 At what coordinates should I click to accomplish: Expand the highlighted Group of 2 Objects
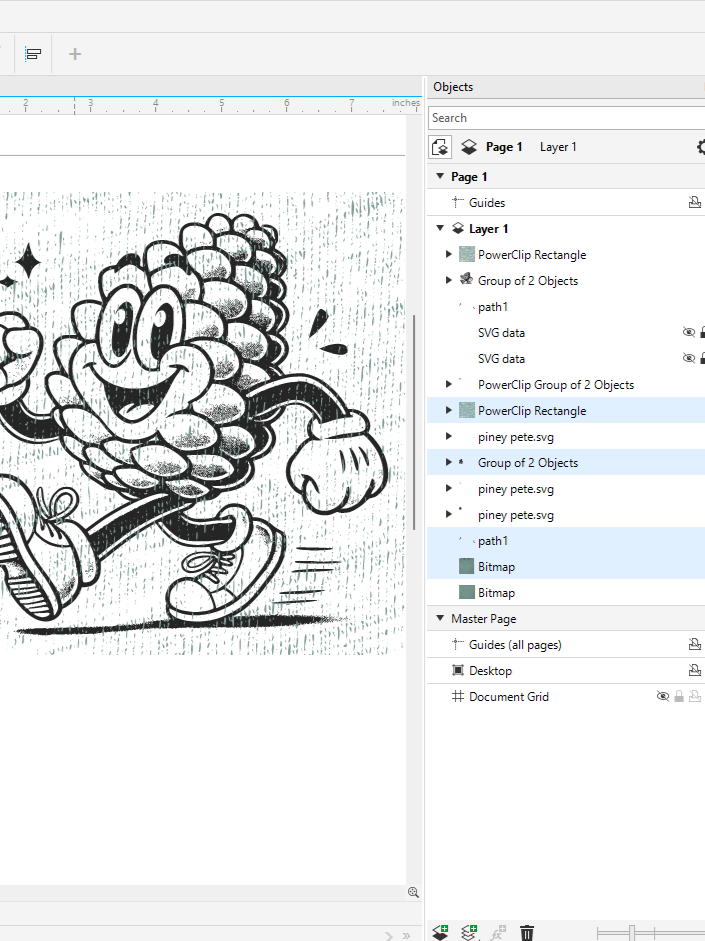point(448,462)
